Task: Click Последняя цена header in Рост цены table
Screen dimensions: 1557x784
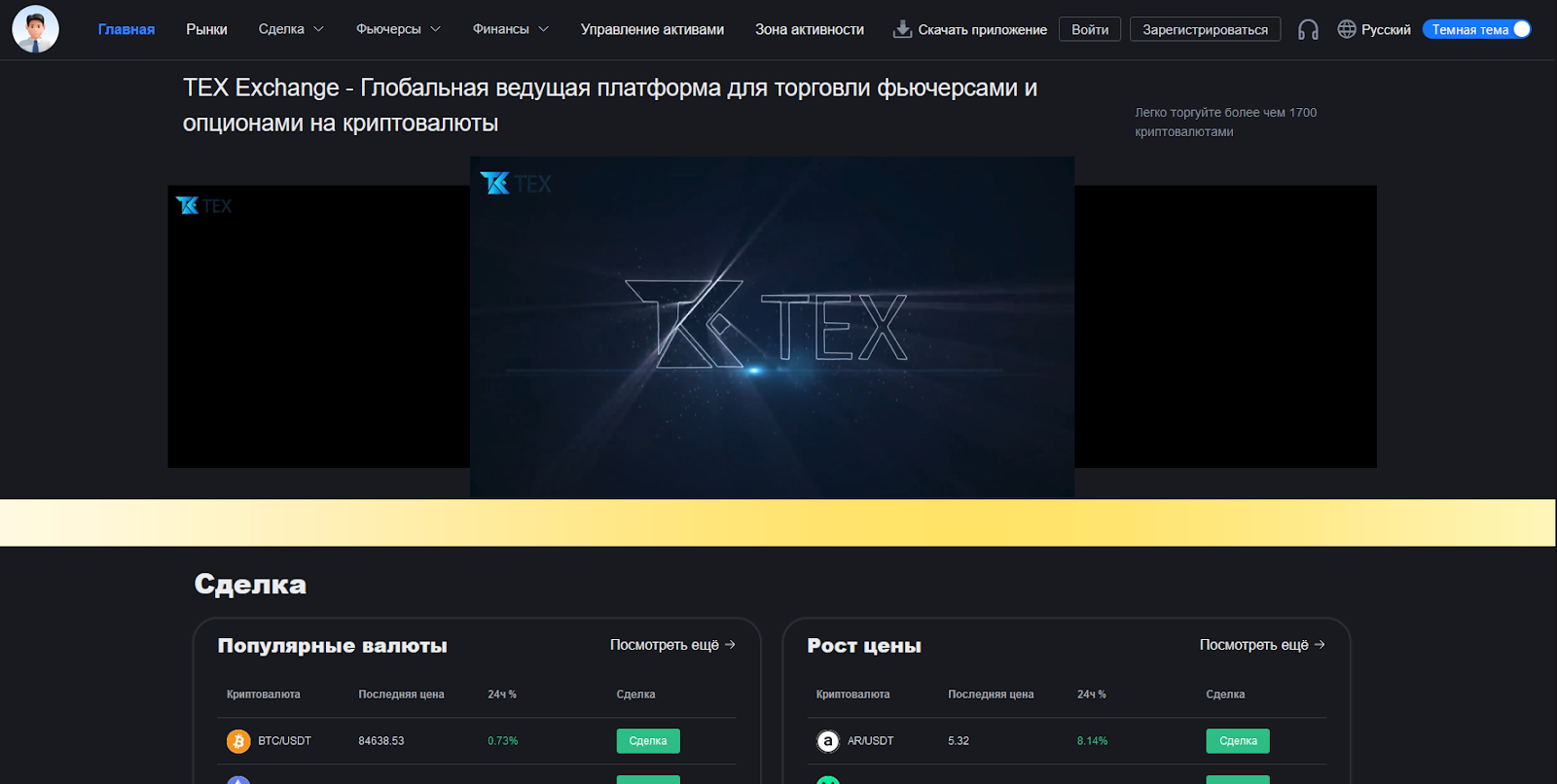Action: tap(991, 695)
